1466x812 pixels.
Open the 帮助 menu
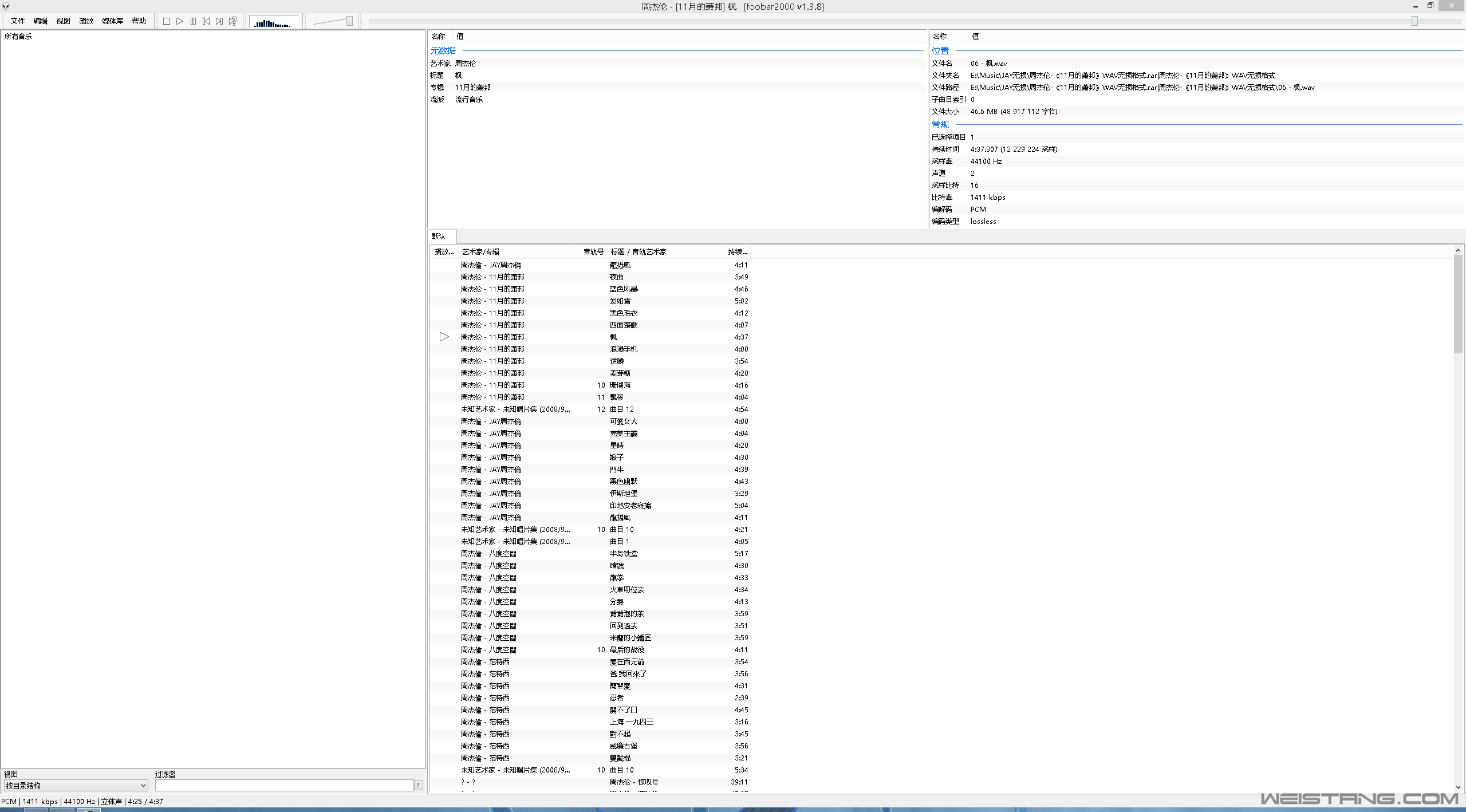pyautogui.click(x=139, y=21)
